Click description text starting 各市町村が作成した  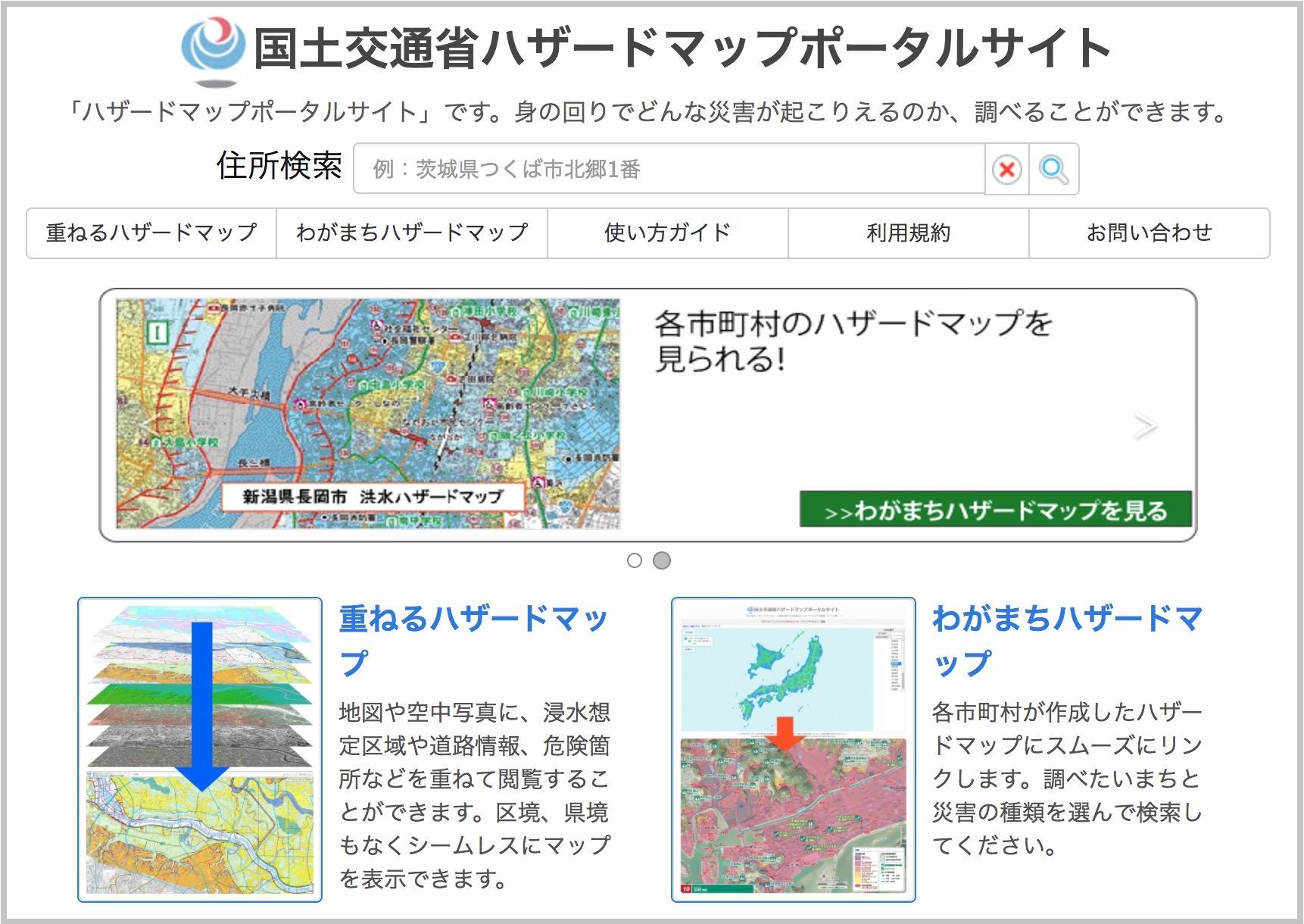click(1067, 779)
